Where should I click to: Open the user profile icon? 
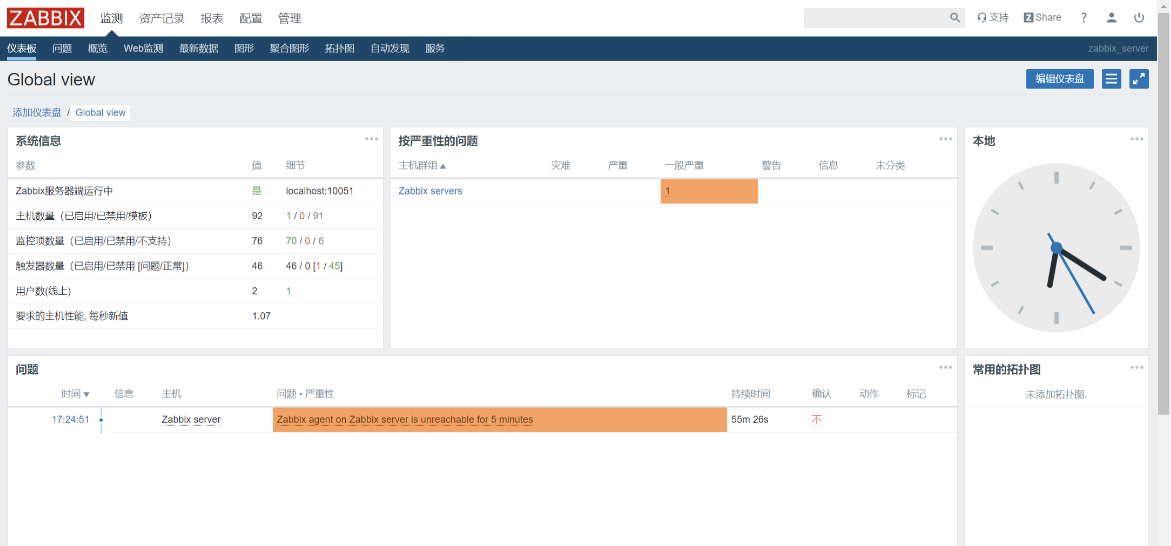pos(1112,18)
